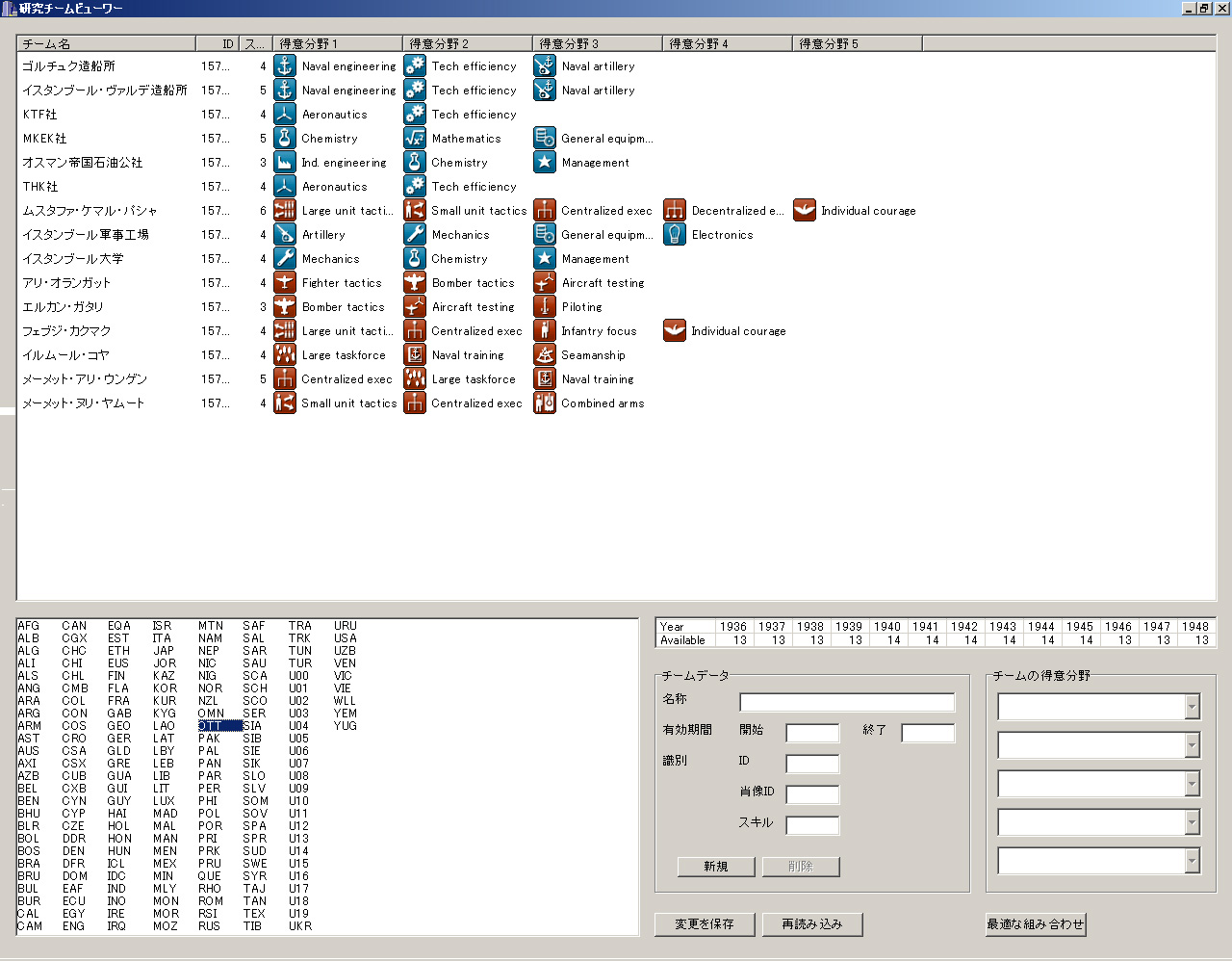
Task: Click the 変更を保存 button
Action: [705, 924]
